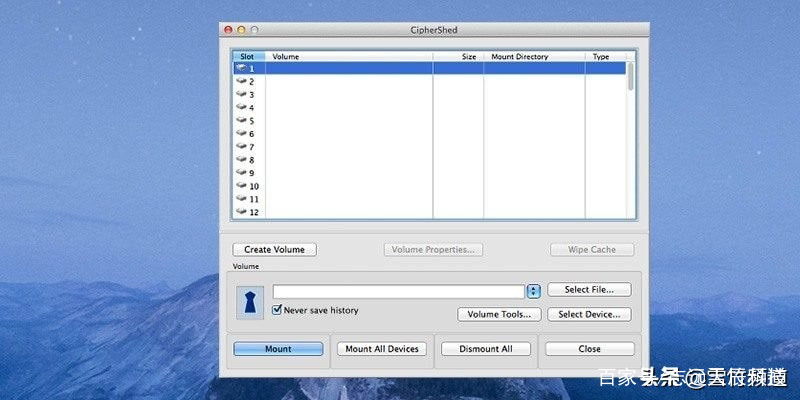Click Mount All Devices button

coord(382,349)
